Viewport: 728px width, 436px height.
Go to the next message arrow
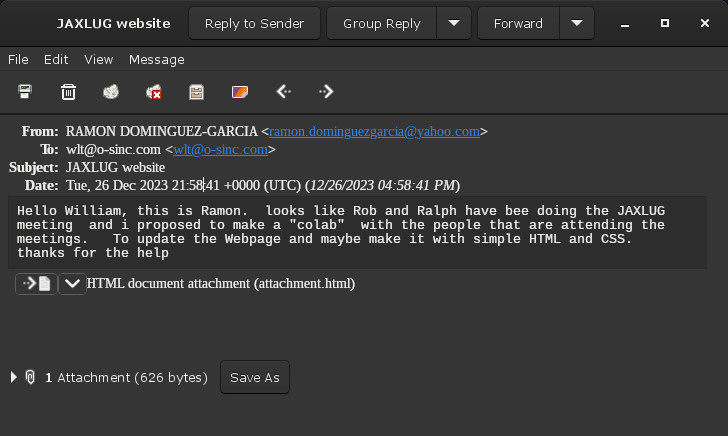326,91
